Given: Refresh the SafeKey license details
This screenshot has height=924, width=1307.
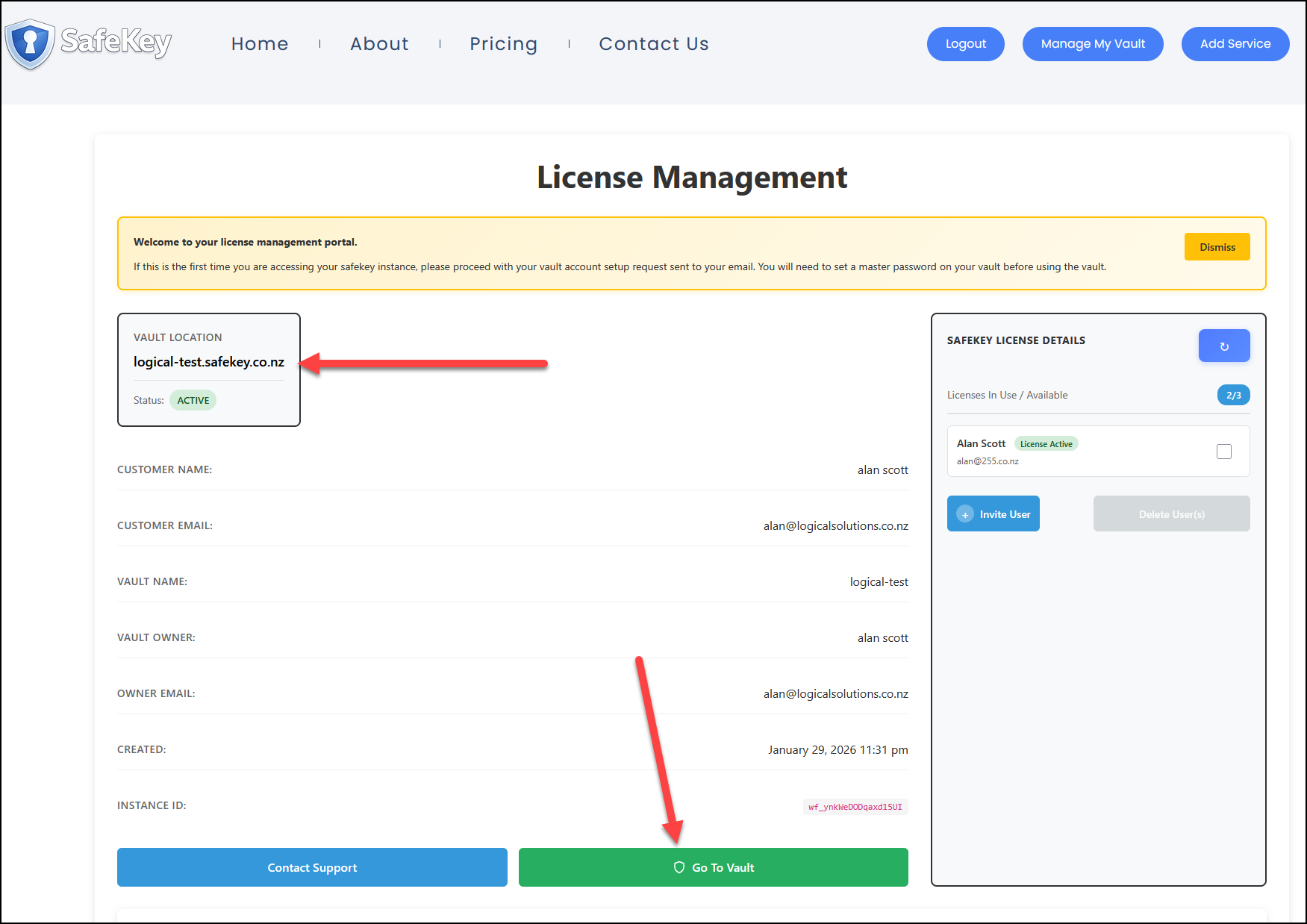Looking at the screenshot, I should [1223, 346].
